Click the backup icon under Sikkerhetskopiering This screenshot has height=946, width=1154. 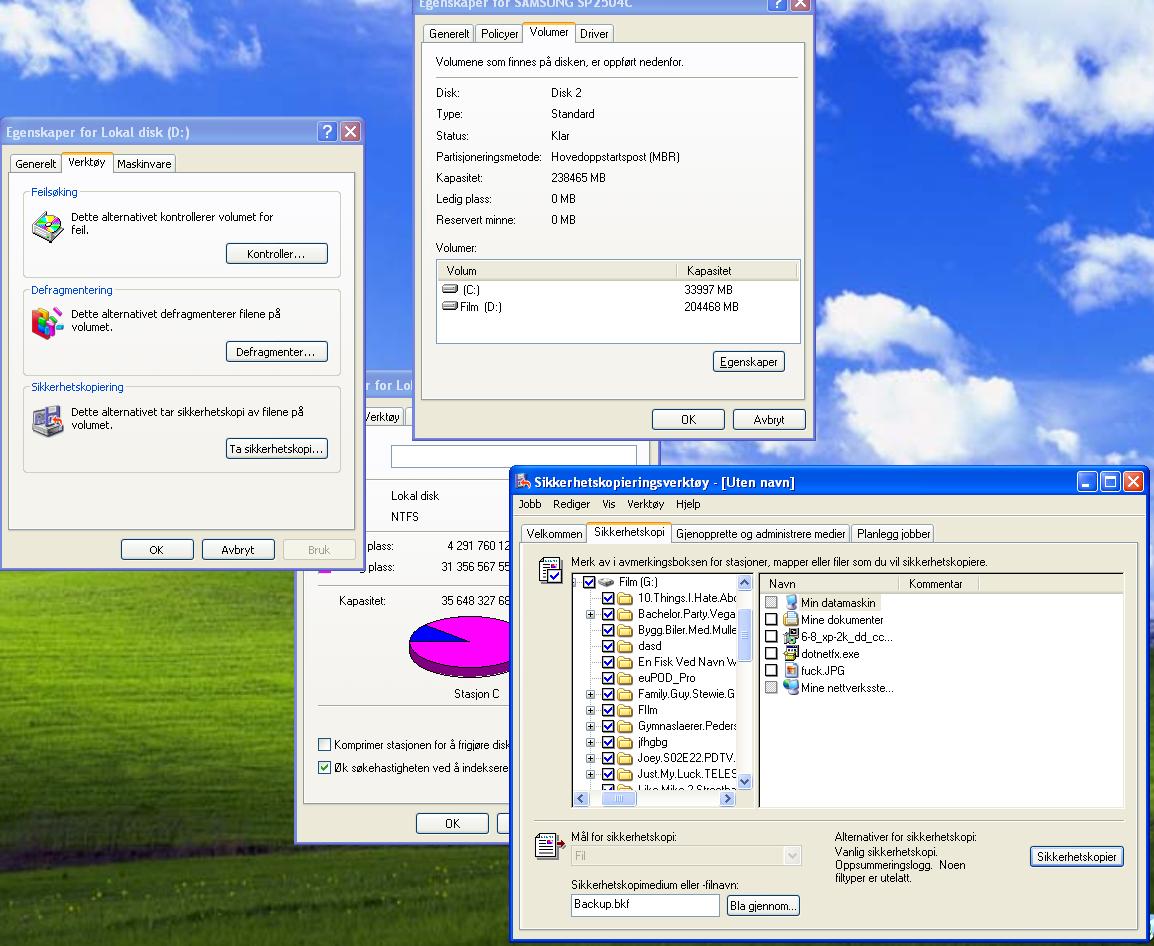tap(48, 420)
